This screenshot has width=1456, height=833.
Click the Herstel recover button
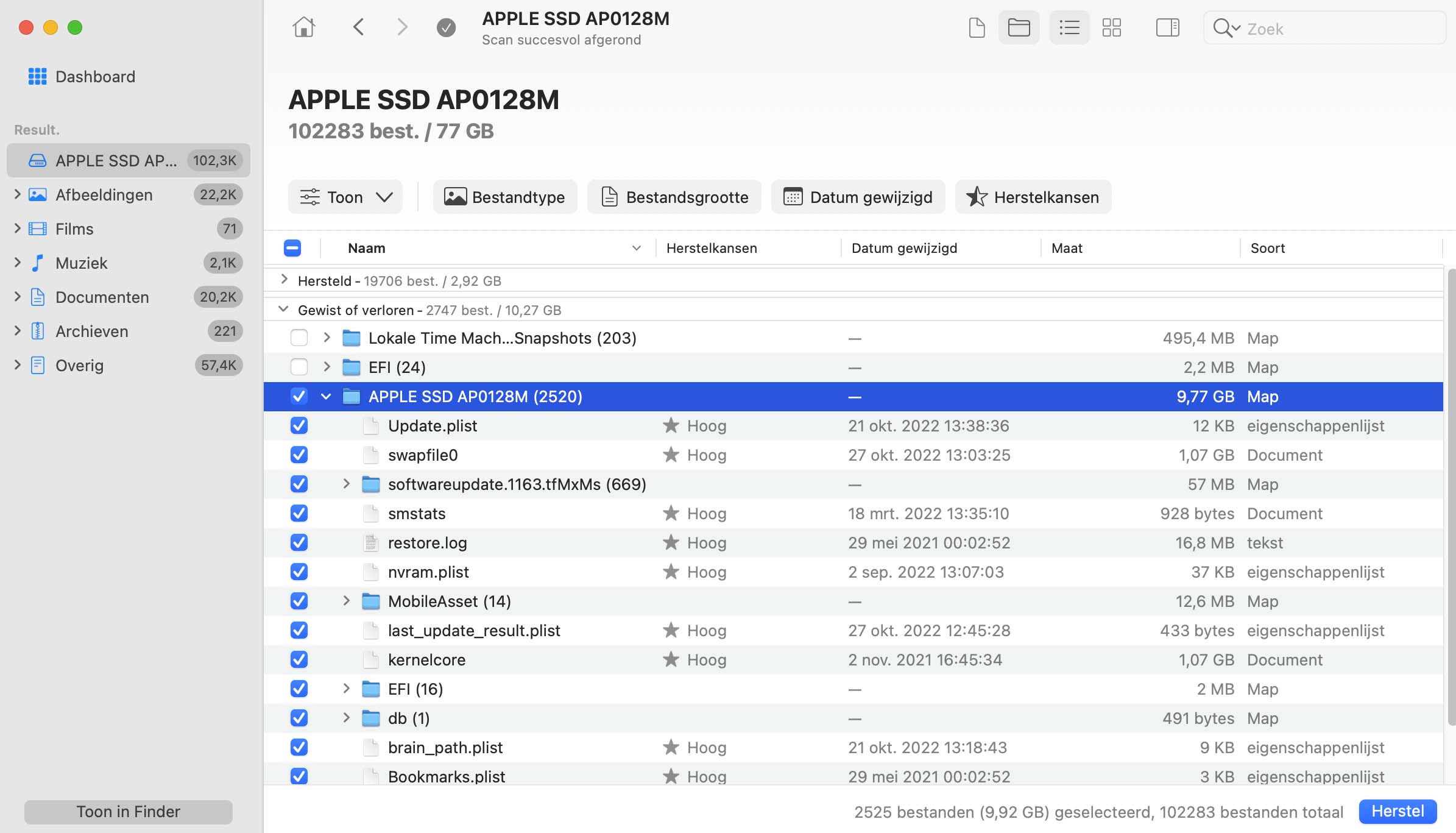tap(1398, 811)
